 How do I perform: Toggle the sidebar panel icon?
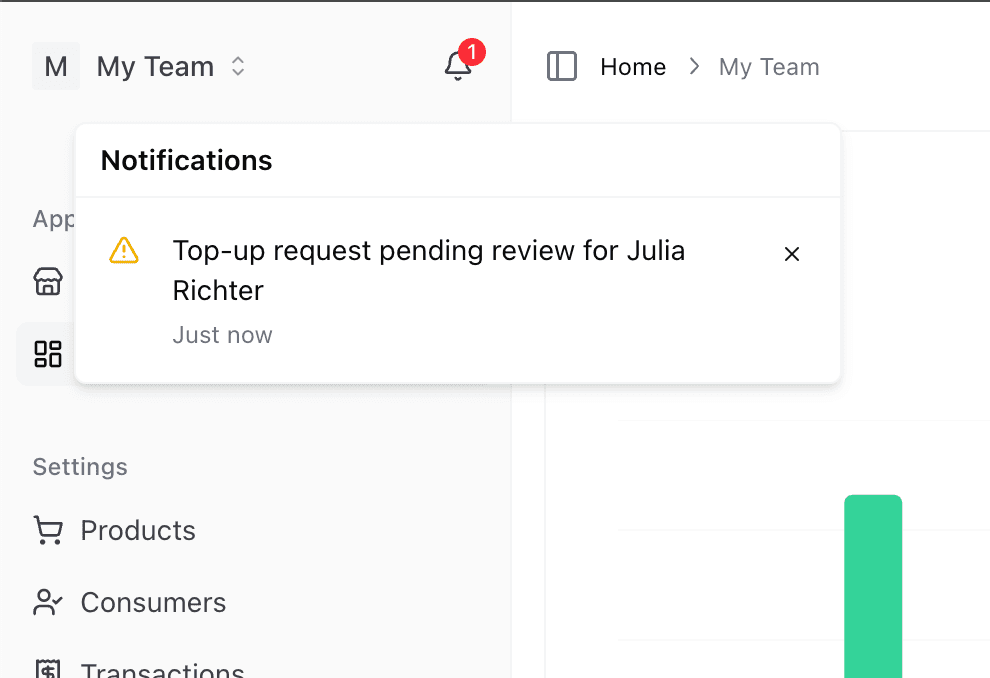point(562,67)
